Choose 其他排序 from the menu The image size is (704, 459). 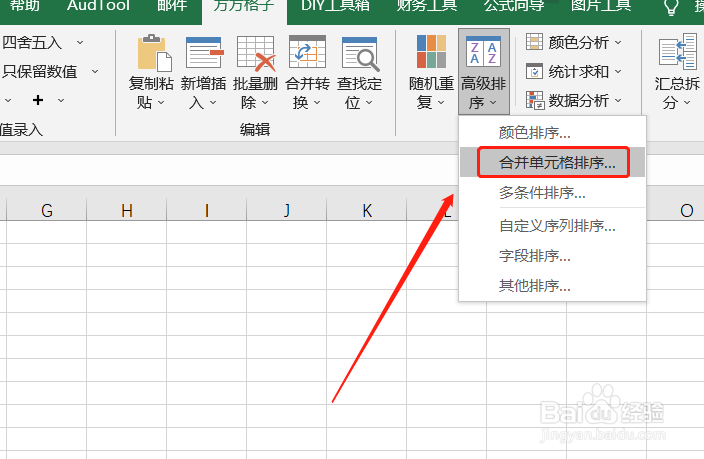click(552, 285)
